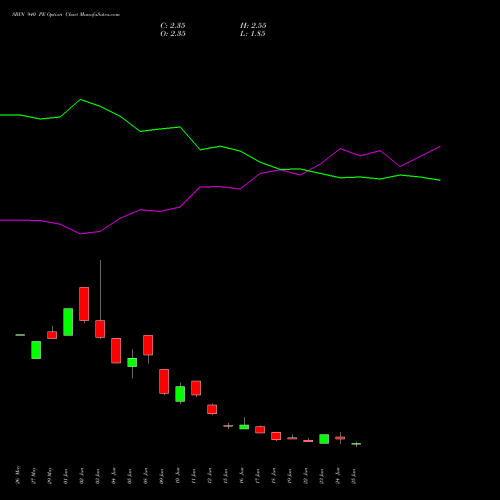This screenshot has width=500, height=500.
Task: Click the large red candle above 02 Jun
Action: click(x=84, y=304)
